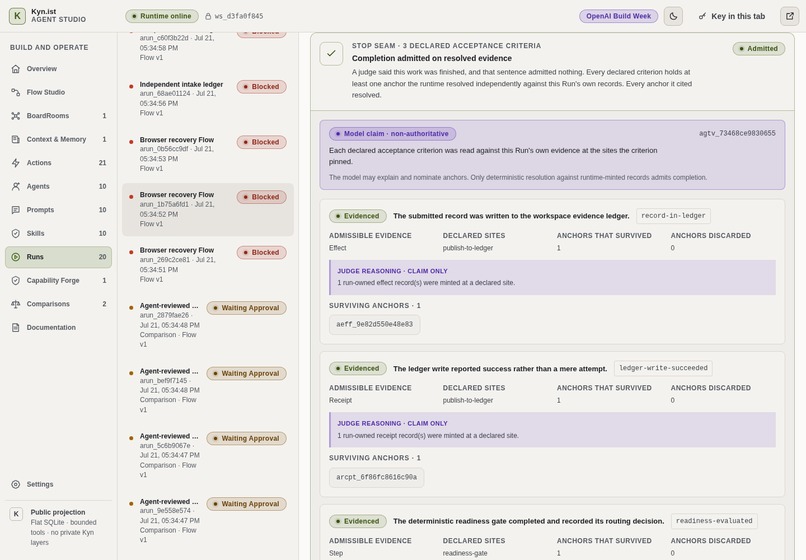The height and width of the screenshot is (560, 806).
Task: Click surviving anchor arcpt_6f86fc8616c90a
Action: [377, 477]
